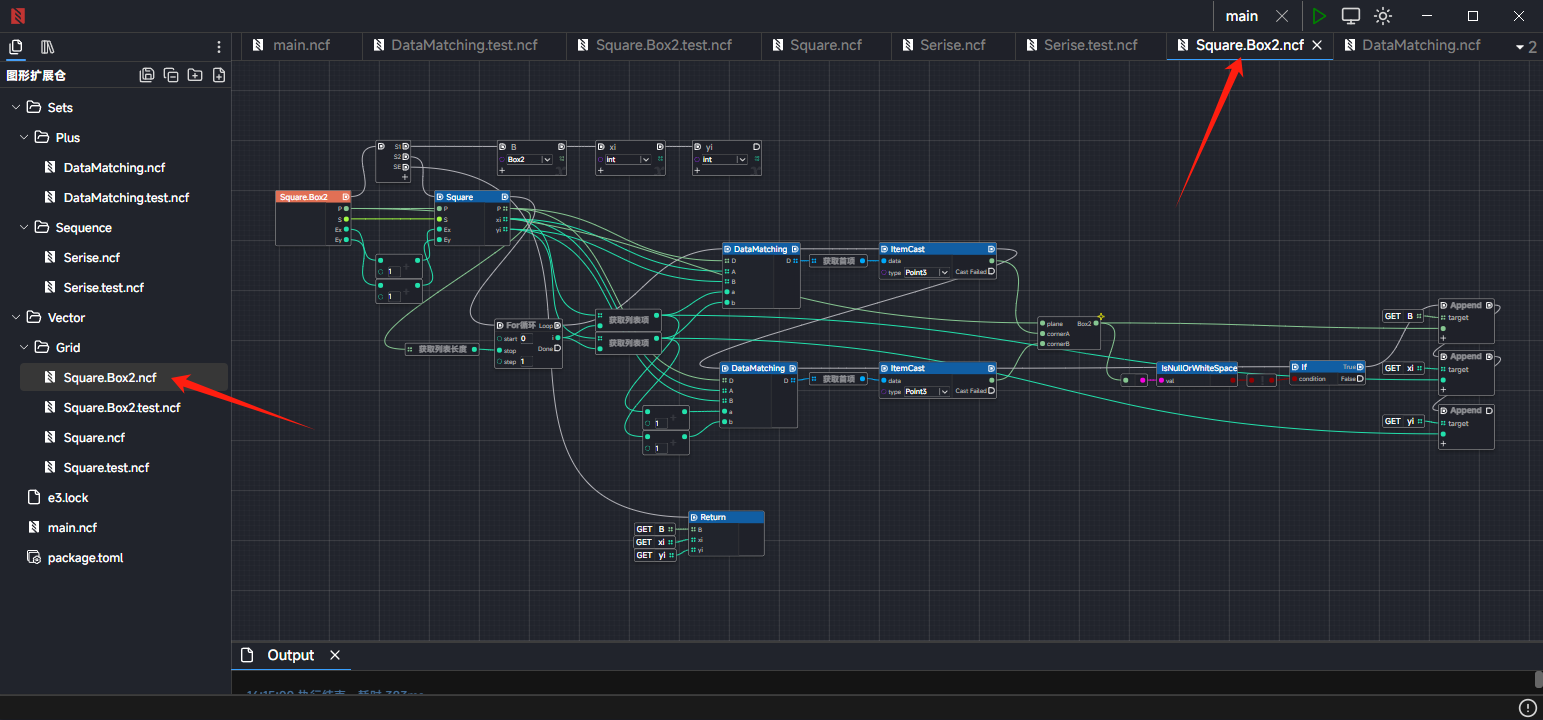Create a new folder via explorer icon
Viewport: 1543px width, 720px height.
[195, 75]
